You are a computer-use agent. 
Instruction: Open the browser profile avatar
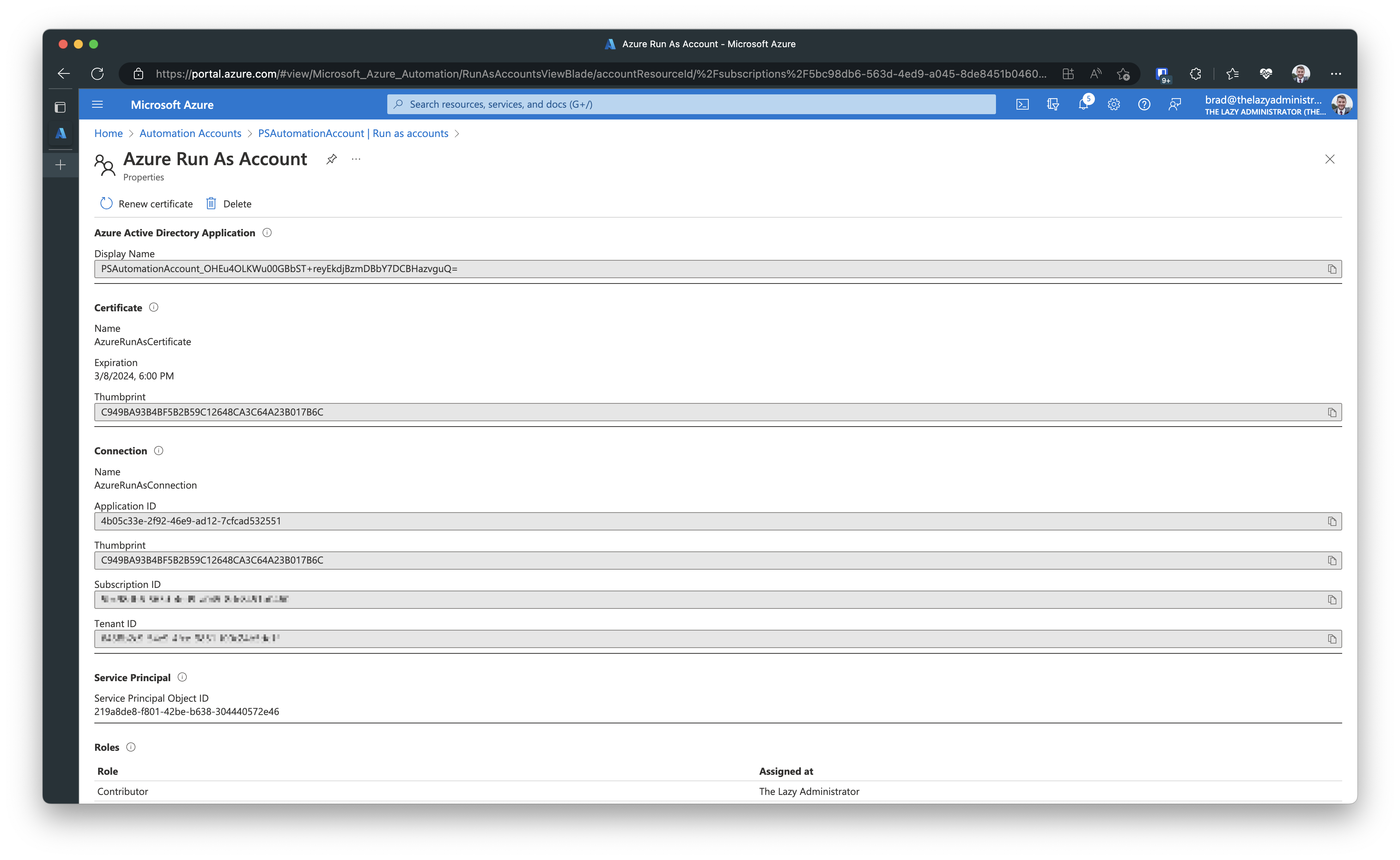point(1301,73)
